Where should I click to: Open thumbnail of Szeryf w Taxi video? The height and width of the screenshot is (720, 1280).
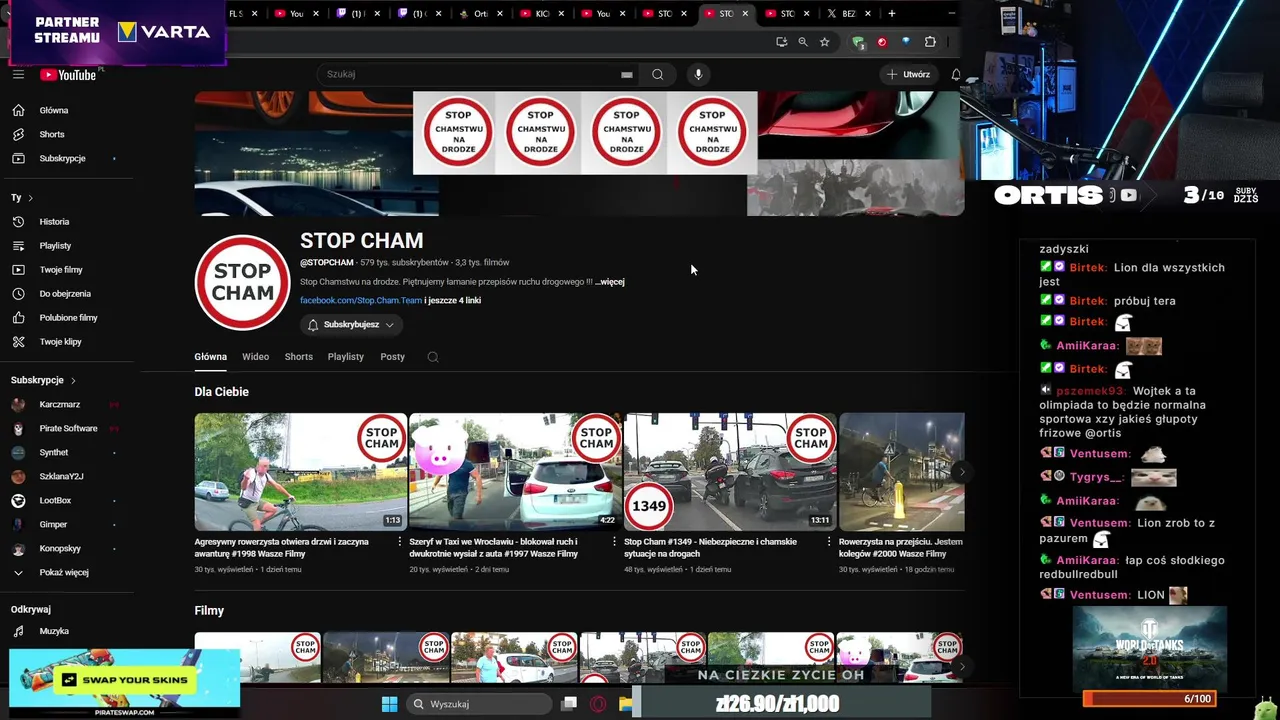[515, 472]
